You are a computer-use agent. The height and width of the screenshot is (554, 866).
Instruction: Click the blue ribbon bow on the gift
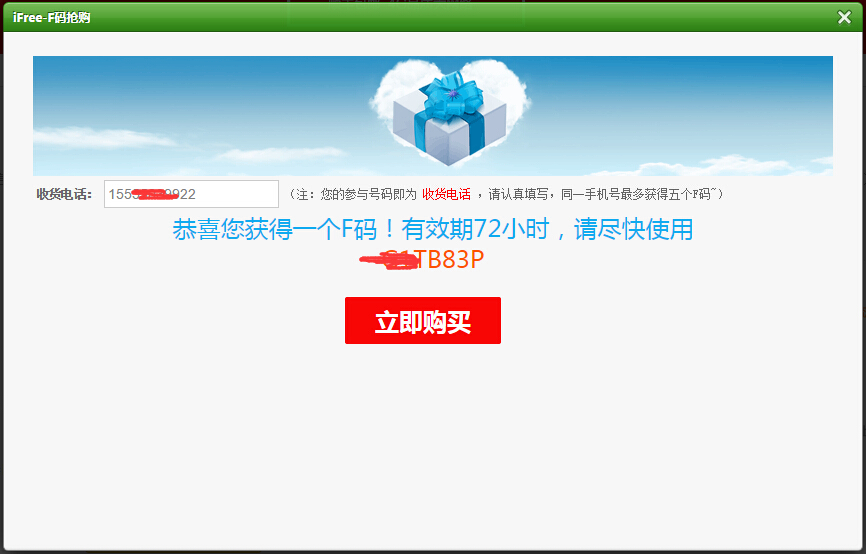[453, 97]
